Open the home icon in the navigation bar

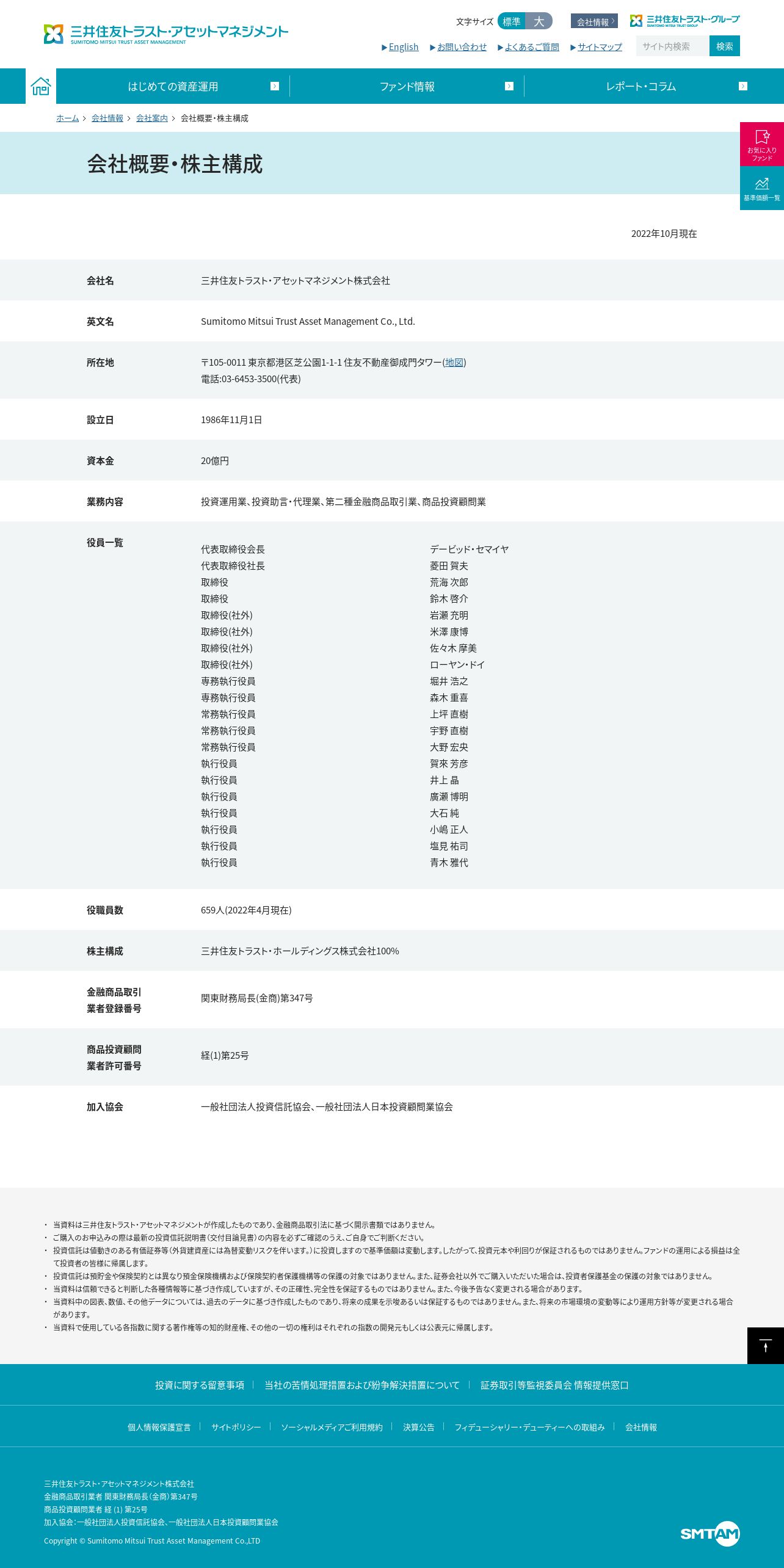coord(41,86)
